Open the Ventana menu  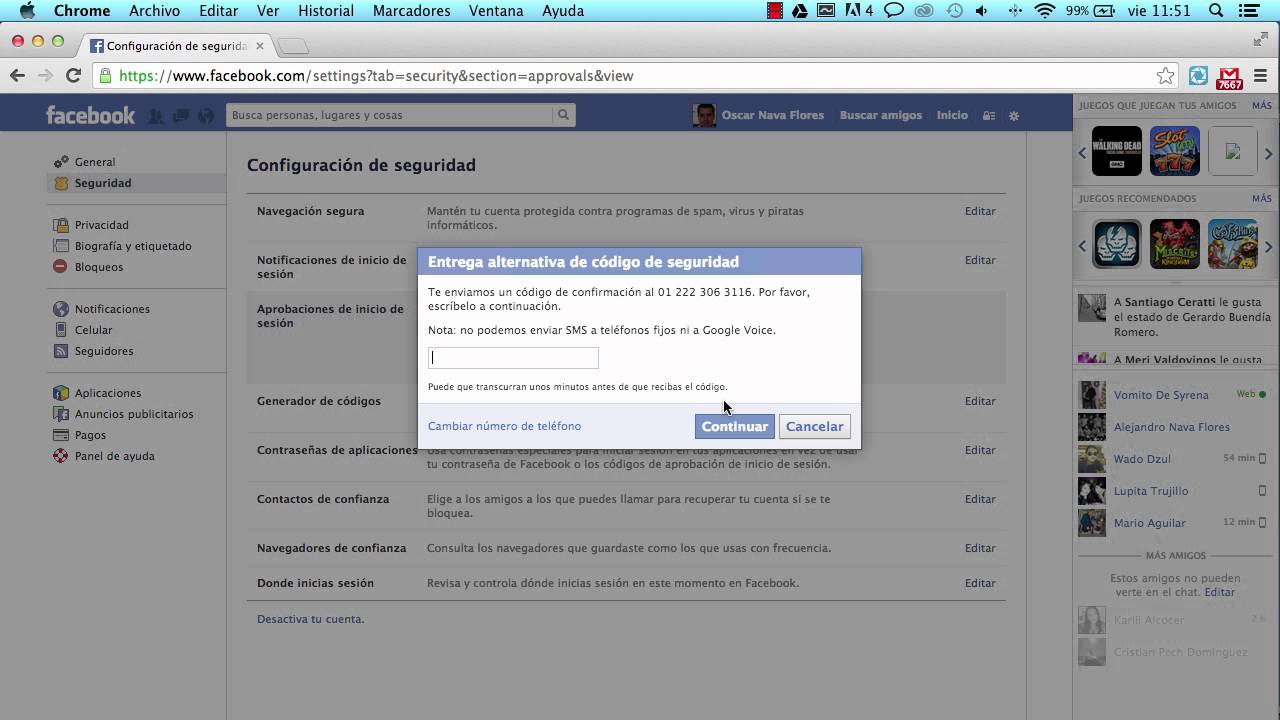point(496,11)
